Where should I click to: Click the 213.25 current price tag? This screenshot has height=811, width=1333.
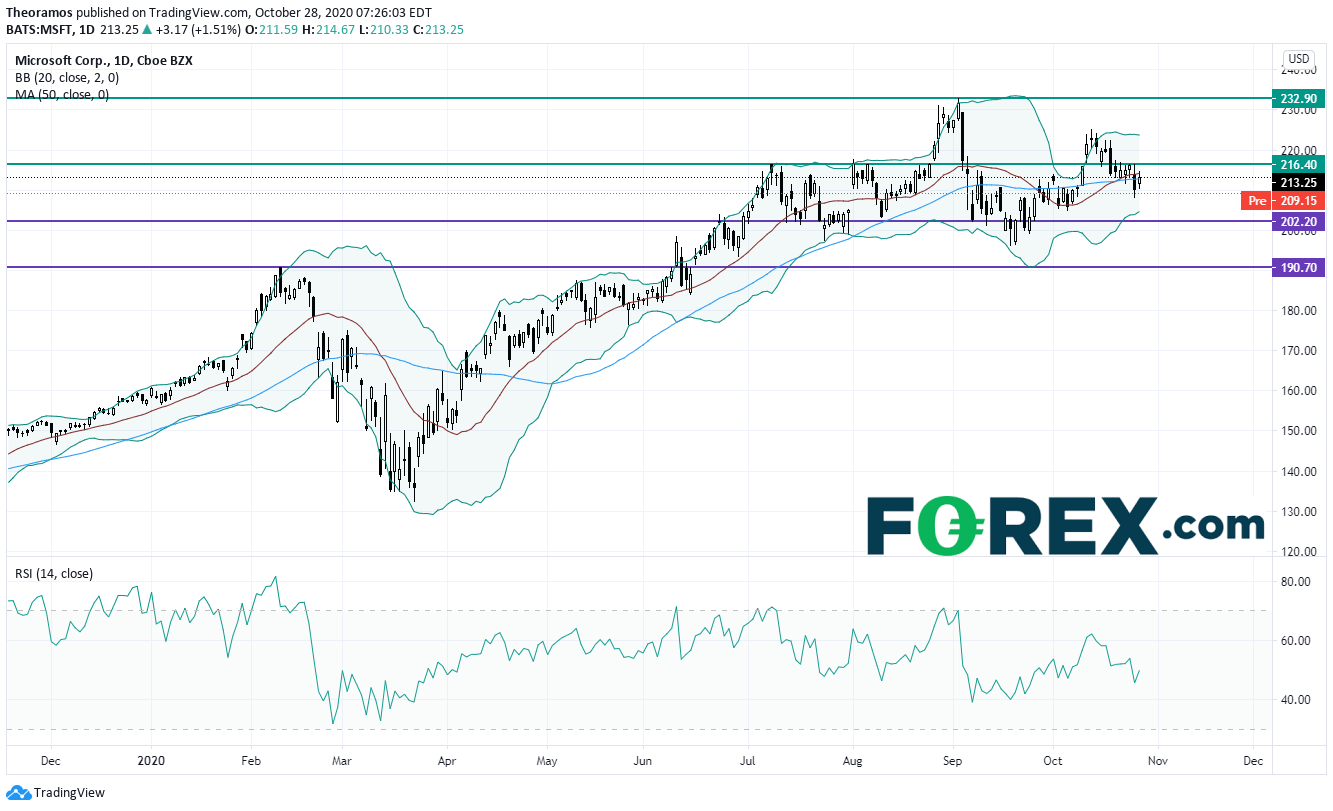(x=1299, y=182)
